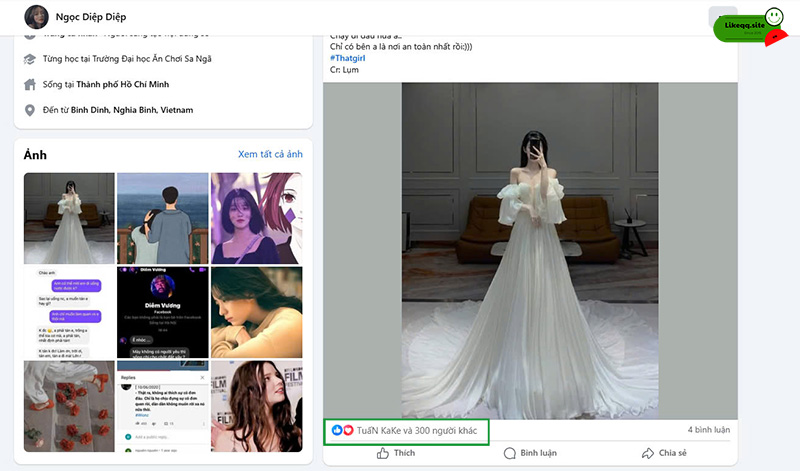View TuấN KaKe và 300 người khác reactions

[x=417, y=431]
